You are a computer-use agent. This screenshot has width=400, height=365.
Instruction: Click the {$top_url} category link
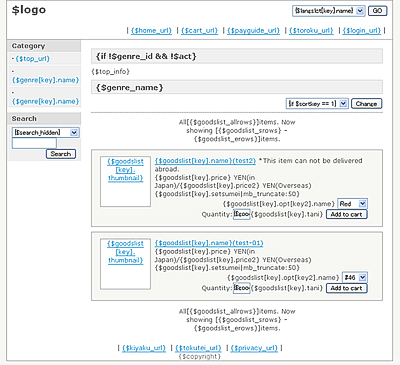pyautogui.click(x=32, y=59)
